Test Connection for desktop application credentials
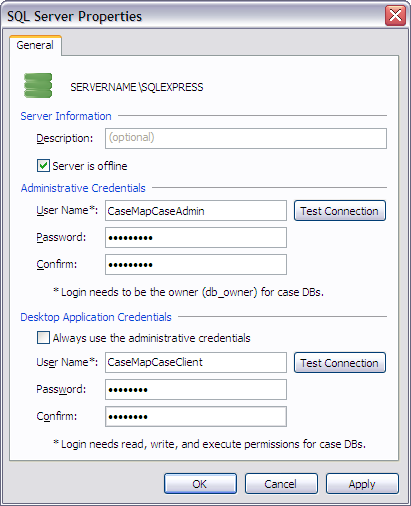 [x=340, y=363]
